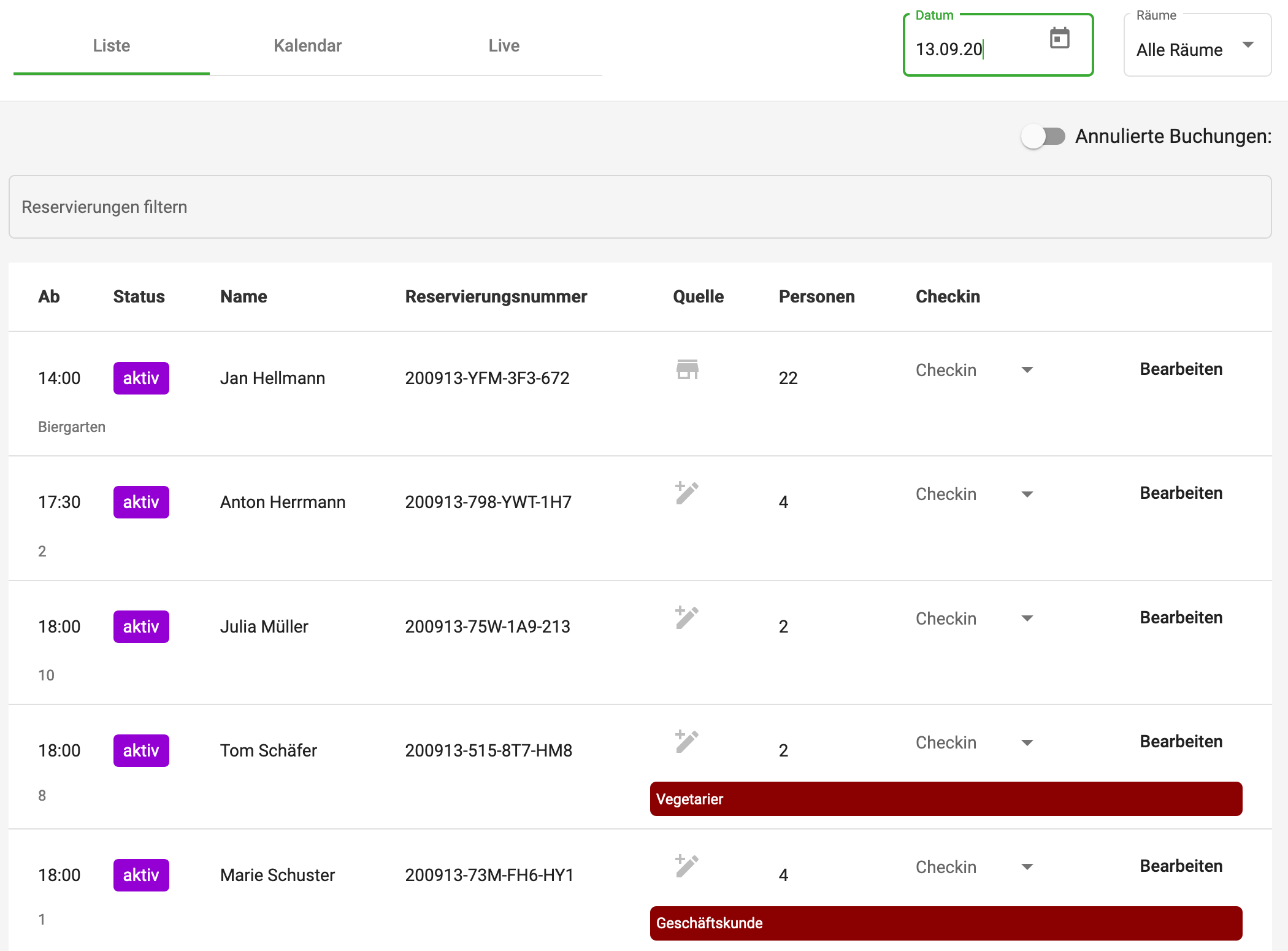The width and height of the screenshot is (1288, 951).
Task: Click the Checkin column header
Action: 948,296
